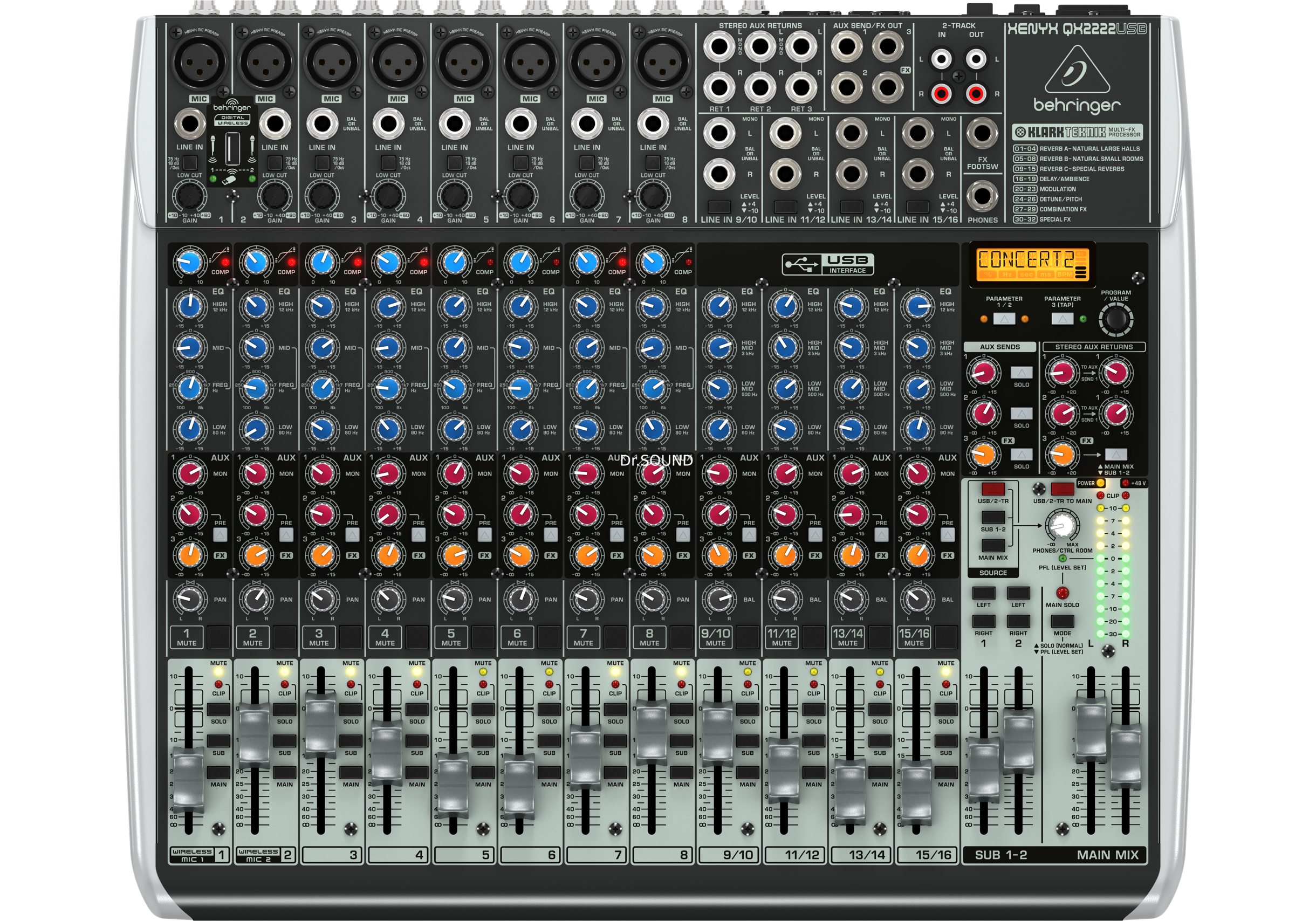
Task: Click the Klark Teknik Multi-FX Processor badge
Action: tap(1078, 133)
